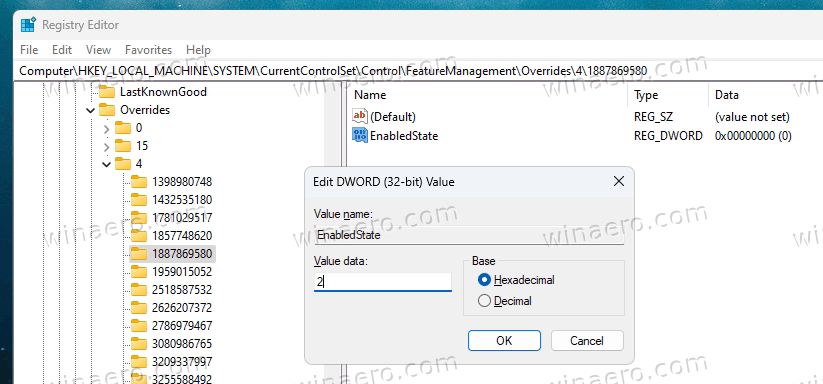Screen dimensions: 823x384
Task: Click the Value data input field
Action: [383, 282]
